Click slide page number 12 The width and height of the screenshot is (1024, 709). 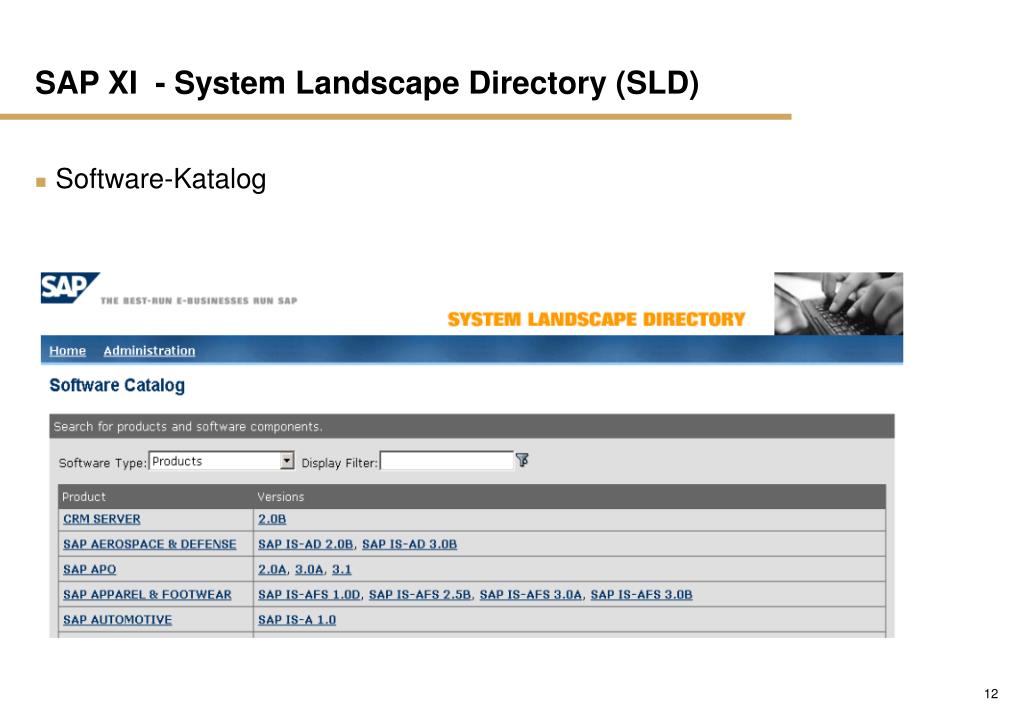click(x=991, y=693)
